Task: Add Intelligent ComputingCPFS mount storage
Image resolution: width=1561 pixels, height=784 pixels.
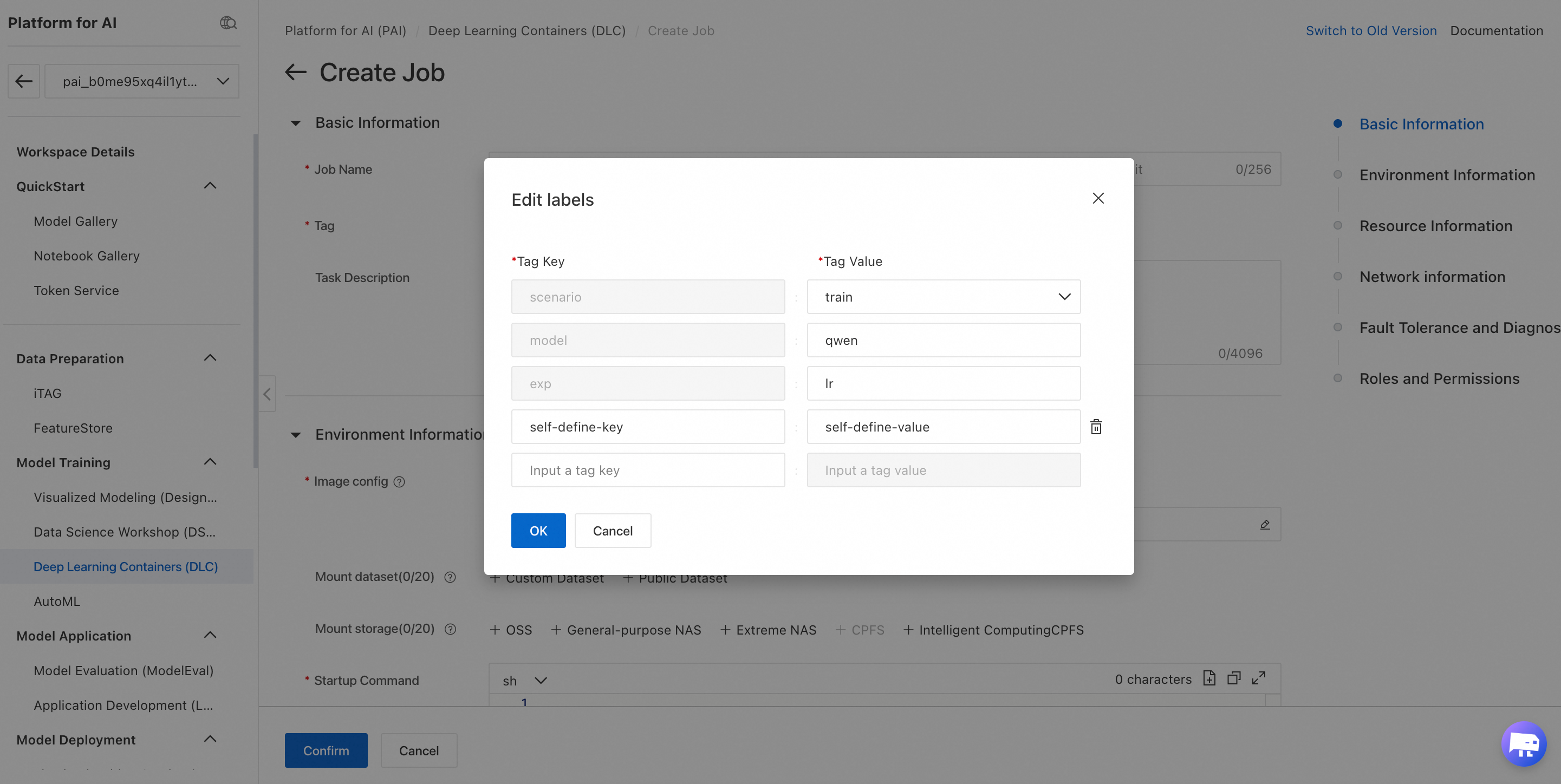Action: click(993, 630)
